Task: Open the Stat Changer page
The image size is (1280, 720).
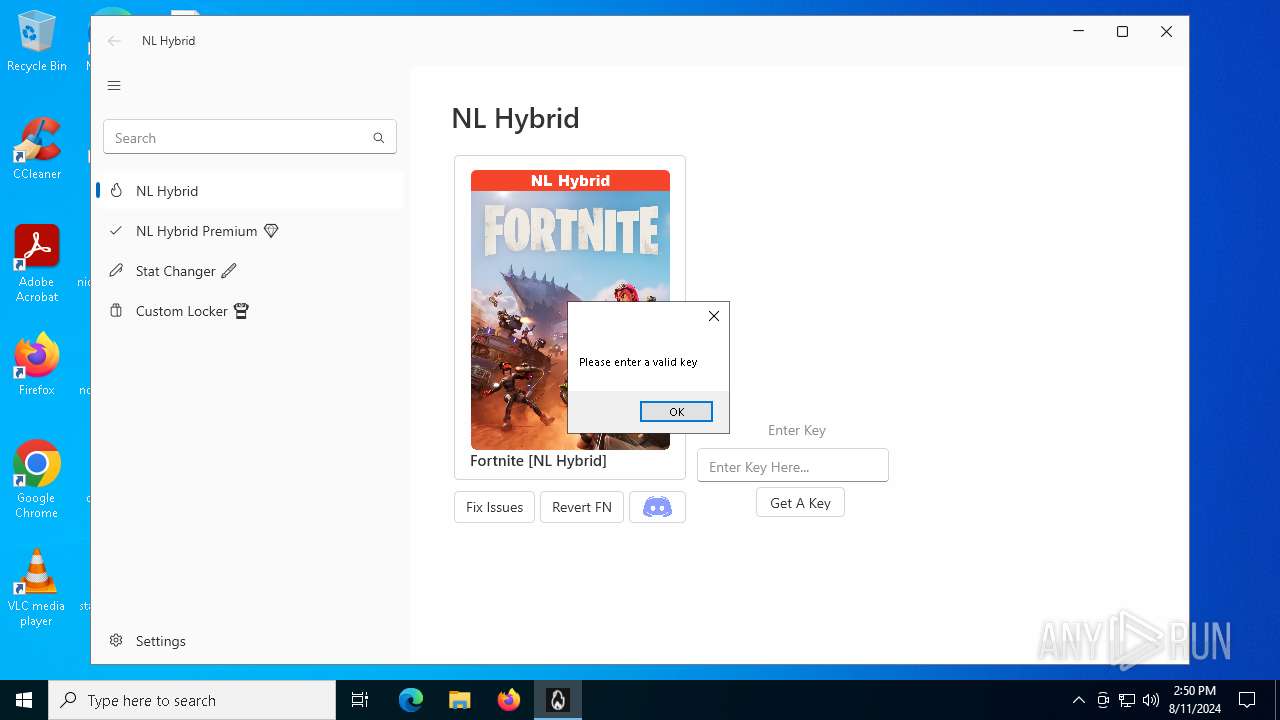Action: coord(250,271)
